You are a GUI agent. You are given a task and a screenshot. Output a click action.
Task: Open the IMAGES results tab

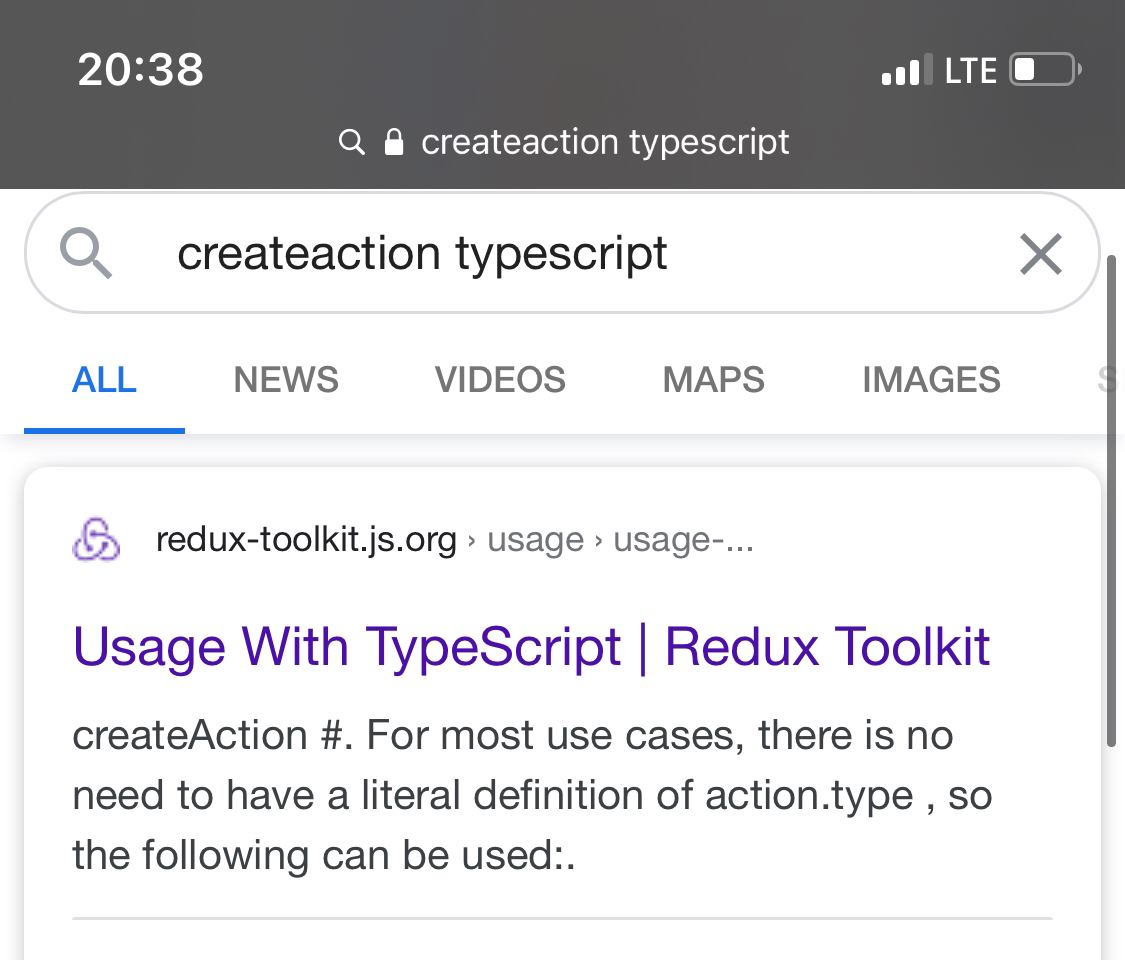pyautogui.click(x=931, y=380)
